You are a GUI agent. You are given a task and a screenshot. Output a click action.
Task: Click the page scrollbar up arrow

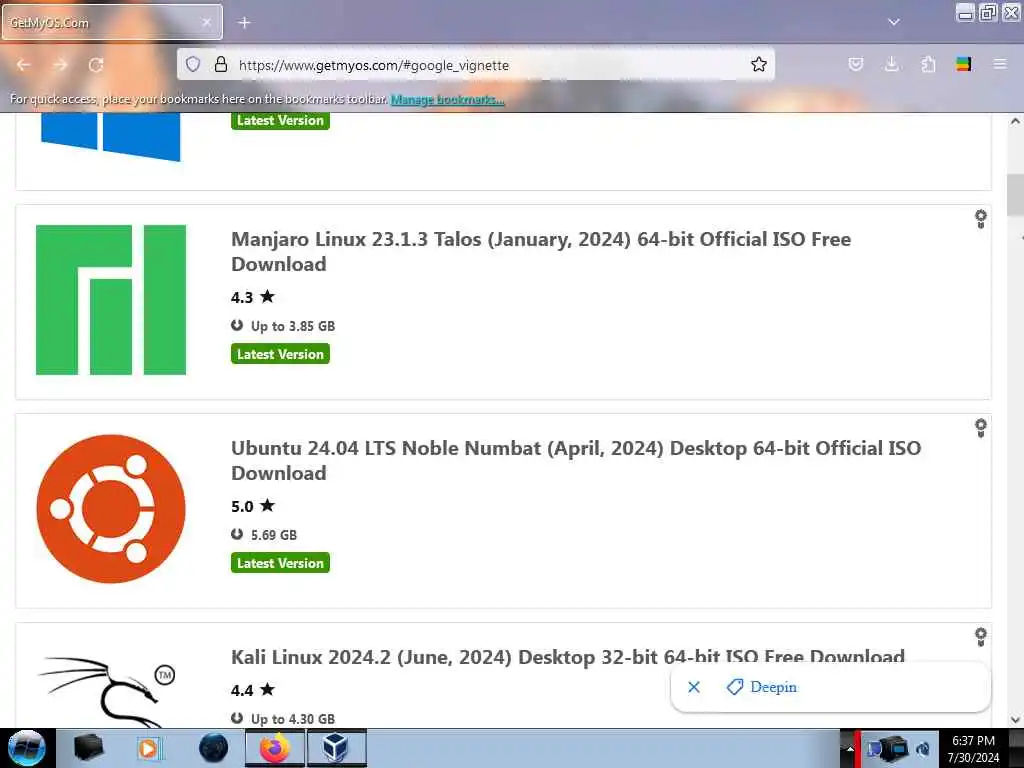click(1015, 121)
